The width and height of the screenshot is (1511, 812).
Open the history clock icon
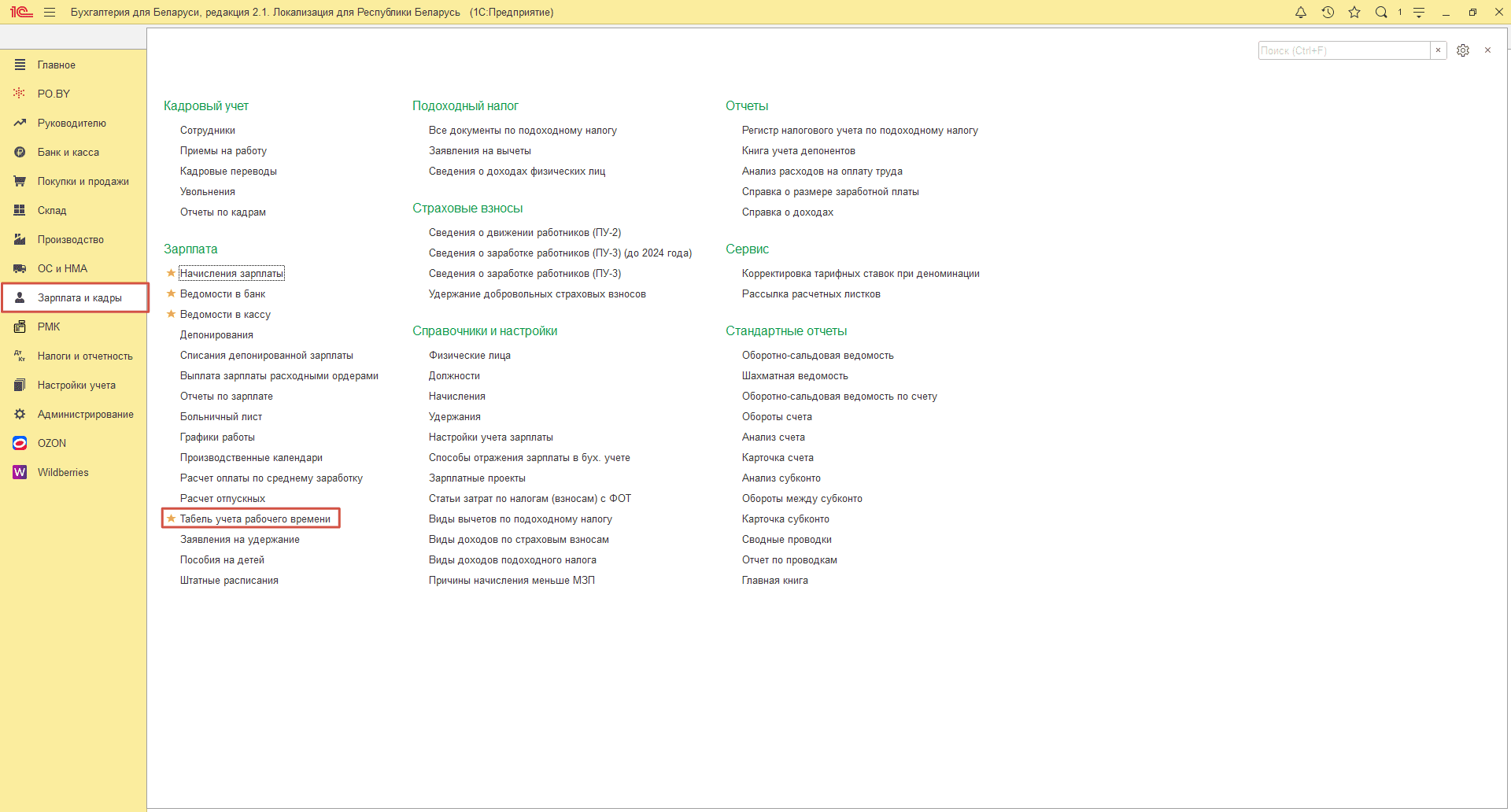1328,13
